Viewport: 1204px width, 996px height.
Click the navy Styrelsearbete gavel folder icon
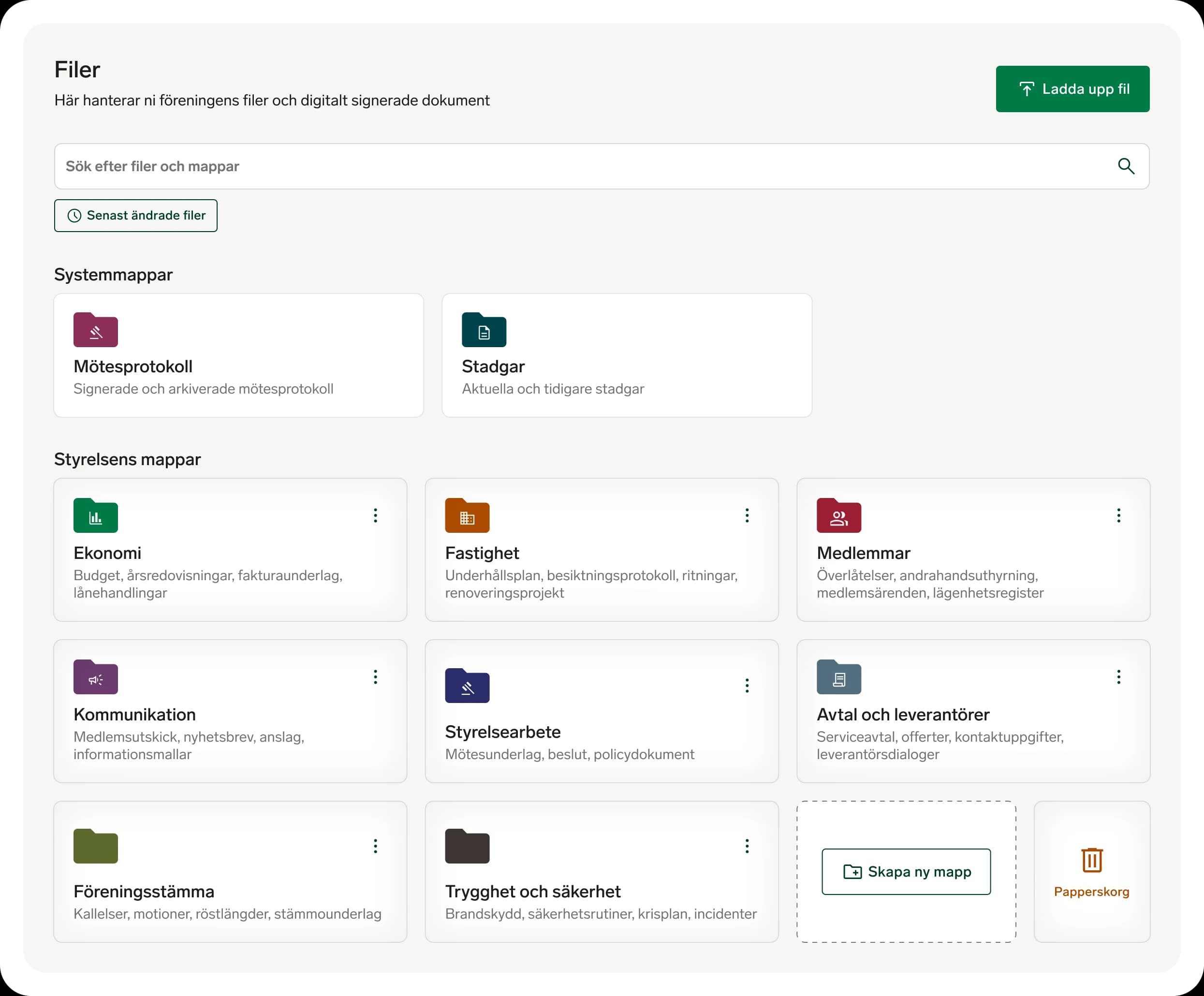pyautogui.click(x=467, y=686)
